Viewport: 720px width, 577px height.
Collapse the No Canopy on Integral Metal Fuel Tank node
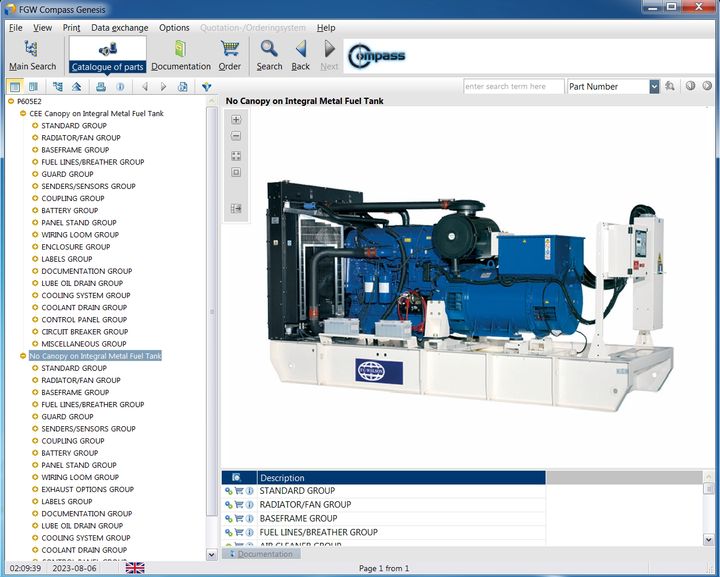[23, 356]
